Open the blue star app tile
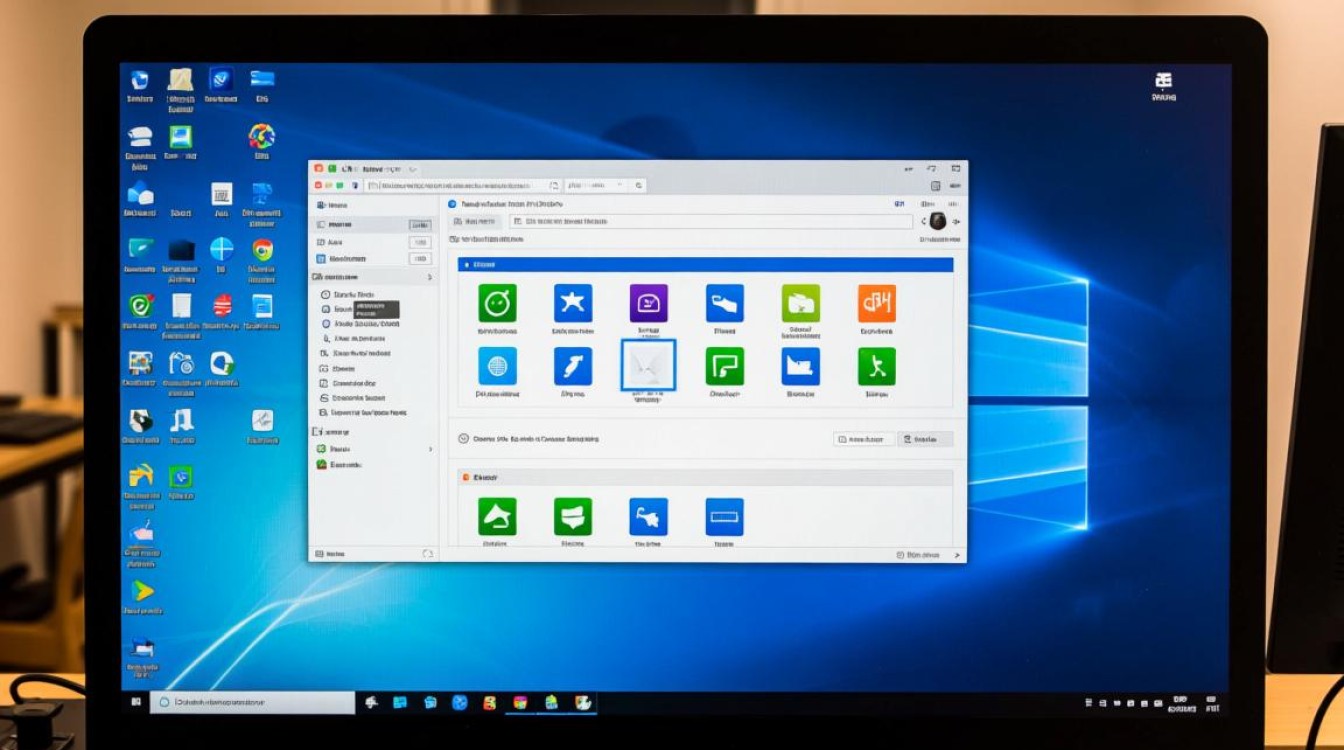The width and height of the screenshot is (1344, 750). pos(573,303)
